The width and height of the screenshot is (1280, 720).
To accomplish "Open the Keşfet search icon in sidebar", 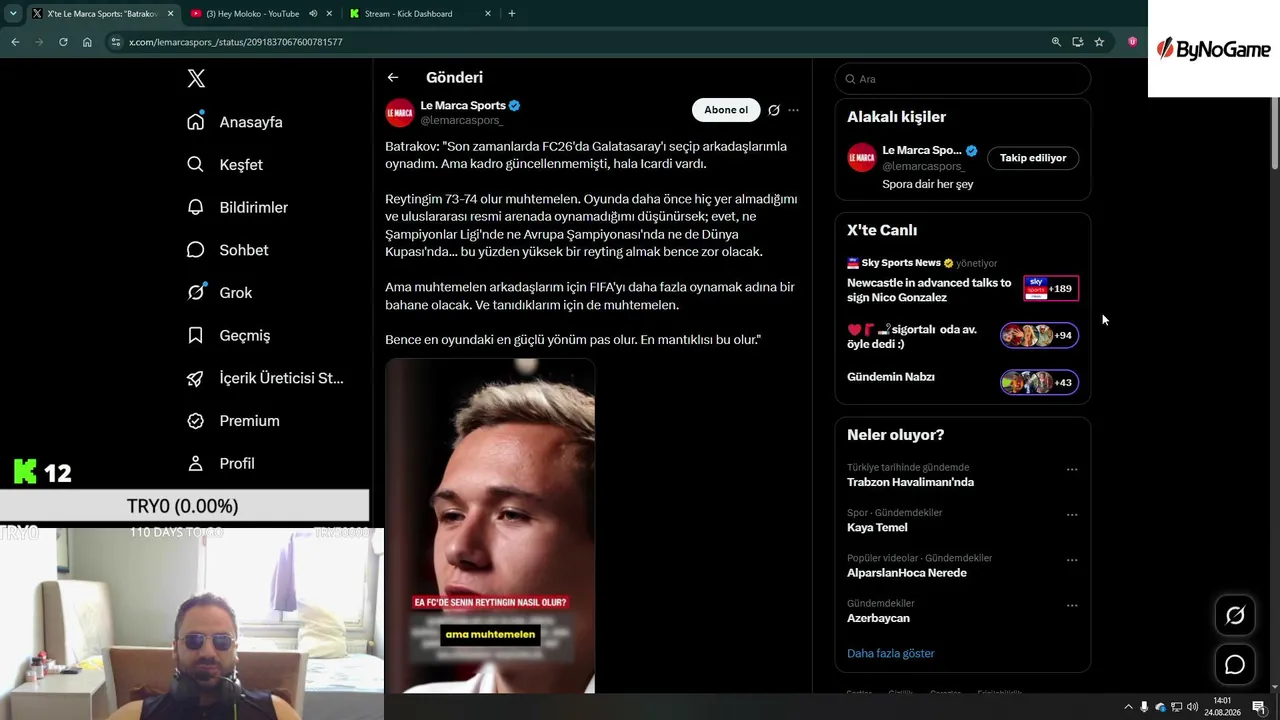I will click(x=196, y=164).
